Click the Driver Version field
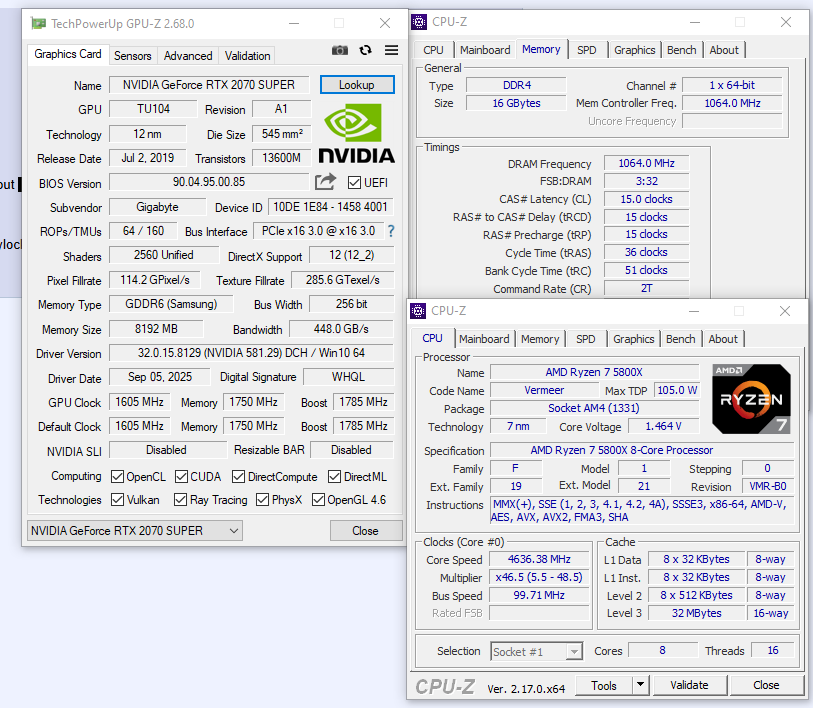This screenshot has height=708, width=813. pyautogui.click(x=251, y=353)
